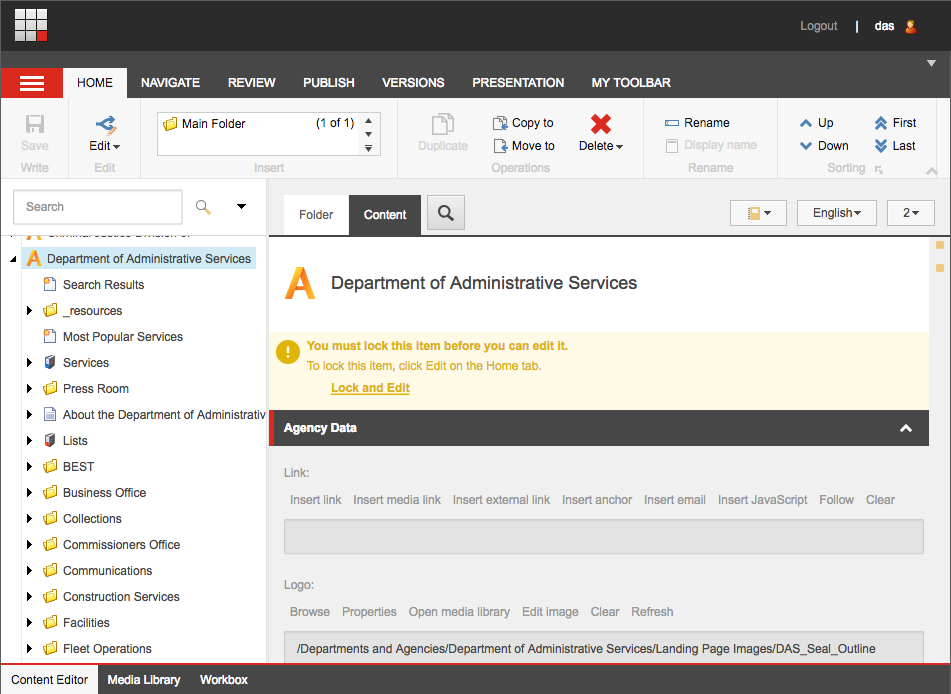Viewport: 951px width, 694px height.
Task: Collapse the Agency Data section
Action: pyautogui.click(x=905, y=428)
